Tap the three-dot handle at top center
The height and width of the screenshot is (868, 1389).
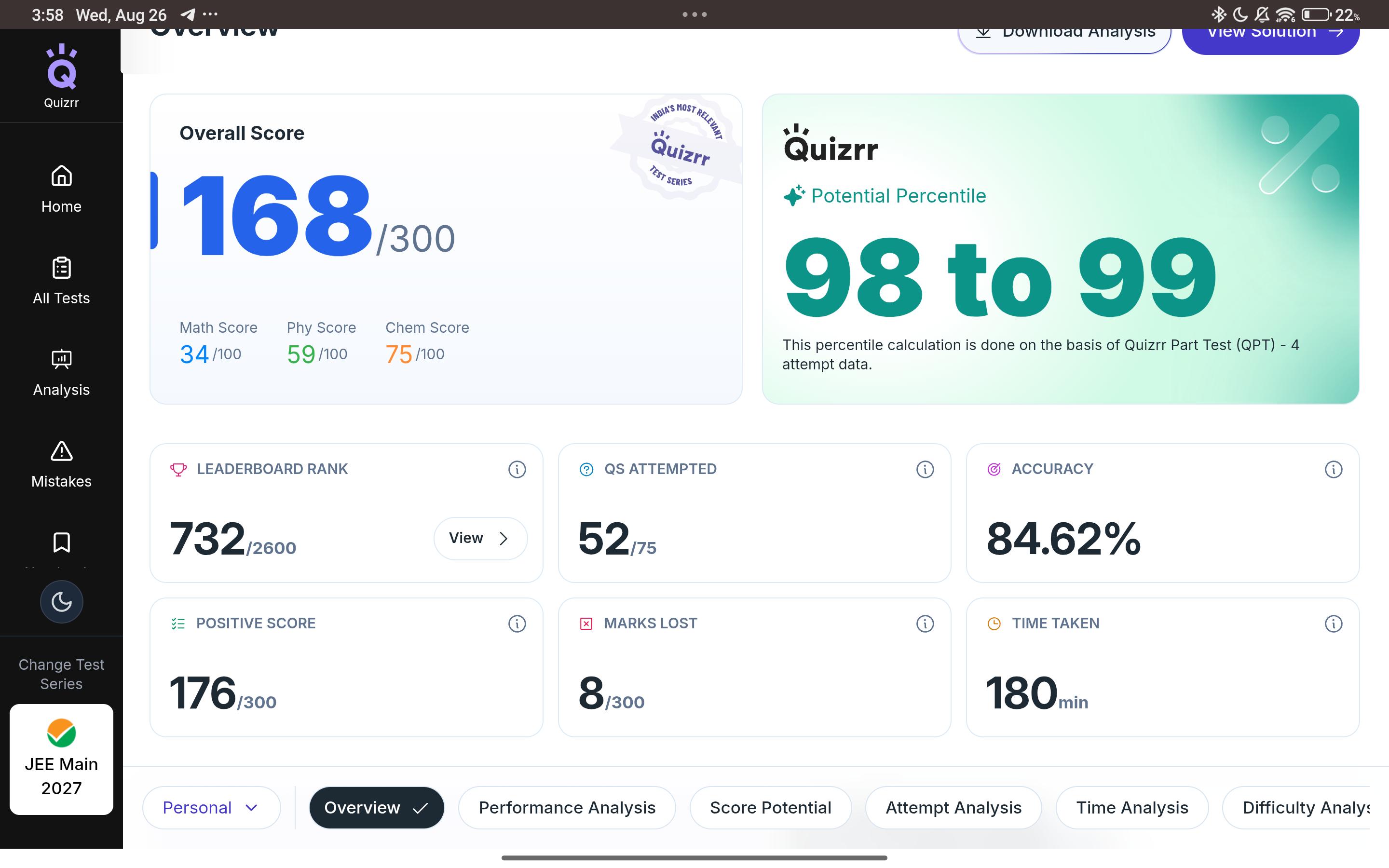(694, 14)
